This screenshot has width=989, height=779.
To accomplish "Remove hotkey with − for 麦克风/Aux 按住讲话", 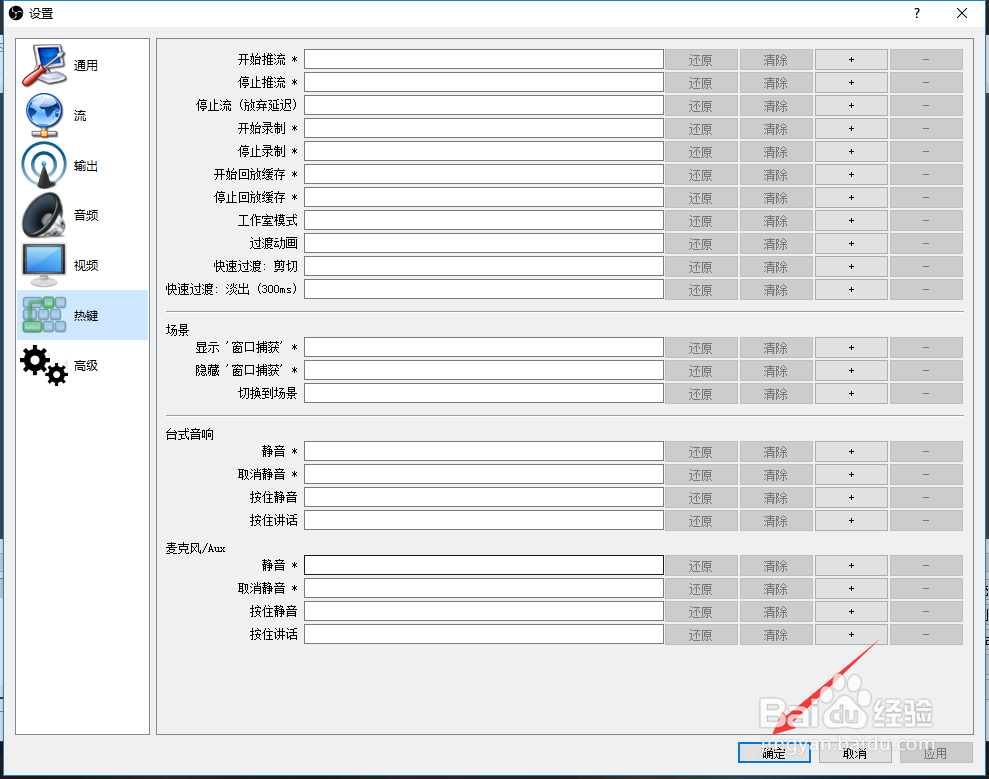I will tap(926, 635).
